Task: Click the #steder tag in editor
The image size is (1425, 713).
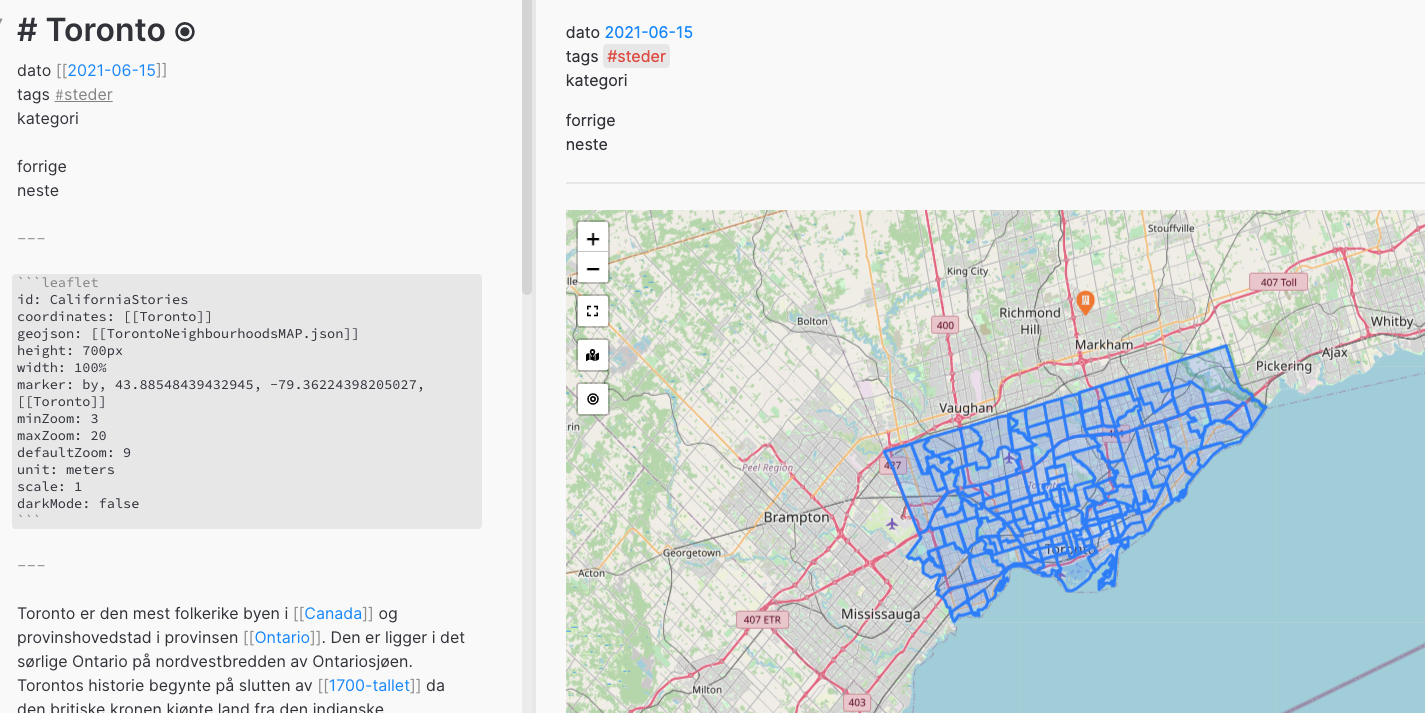Action: pos(83,94)
